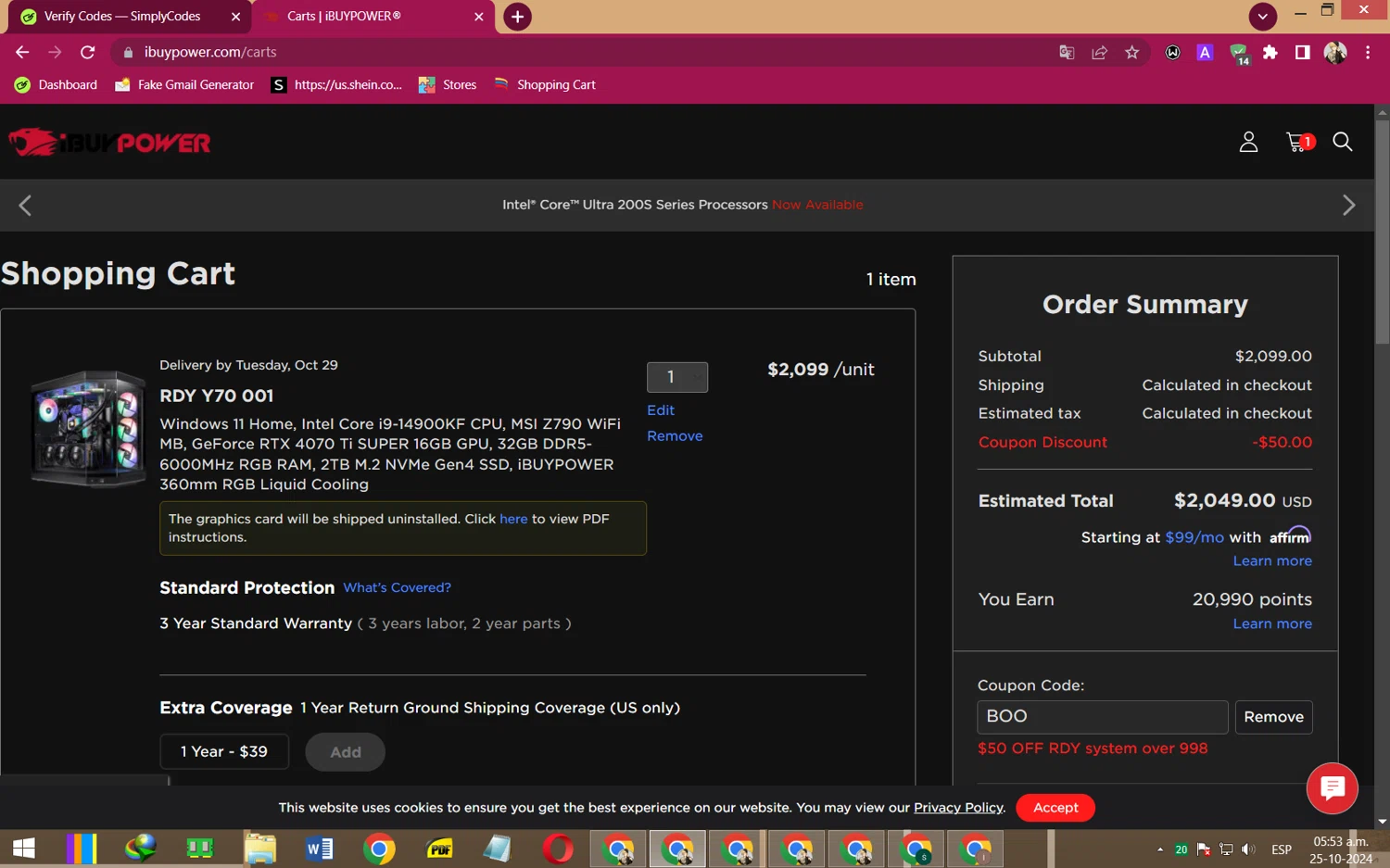Image resolution: width=1390 pixels, height=868 pixels.
Task: Open the site search magnifier icon
Action: [1342, 142]
